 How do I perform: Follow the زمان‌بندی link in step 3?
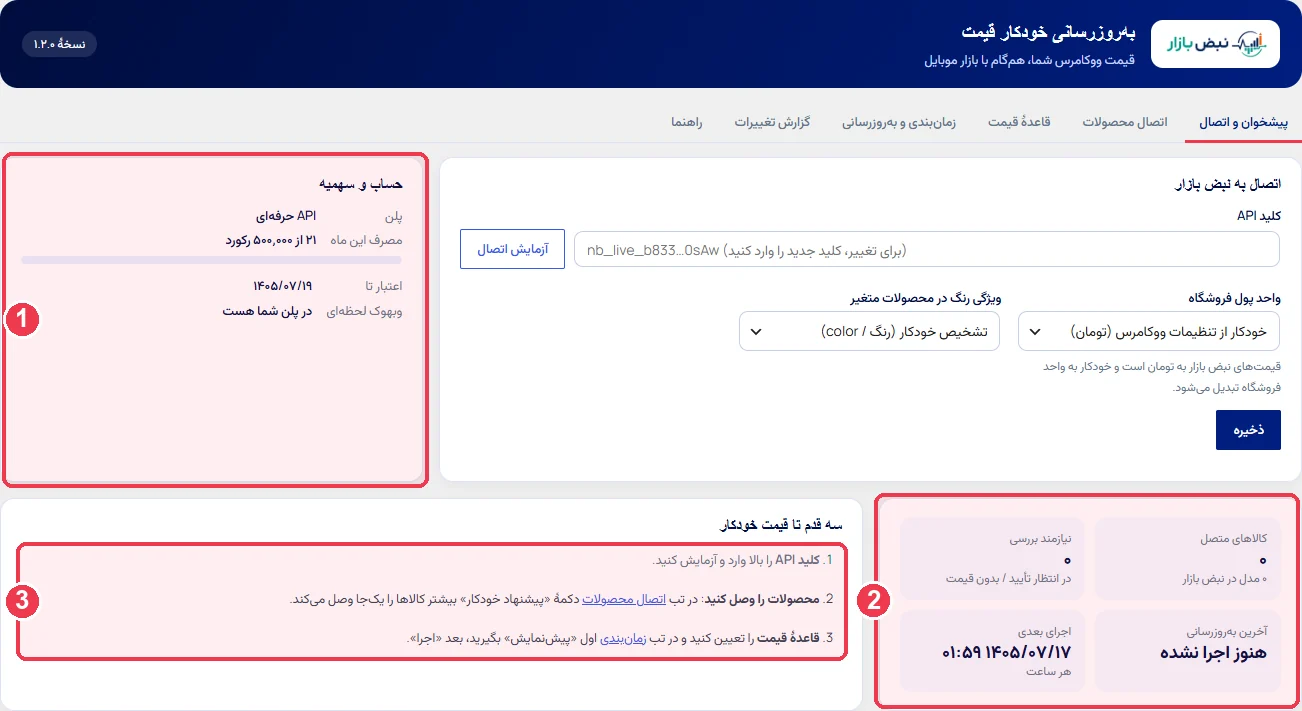click(x=624, y=638)
